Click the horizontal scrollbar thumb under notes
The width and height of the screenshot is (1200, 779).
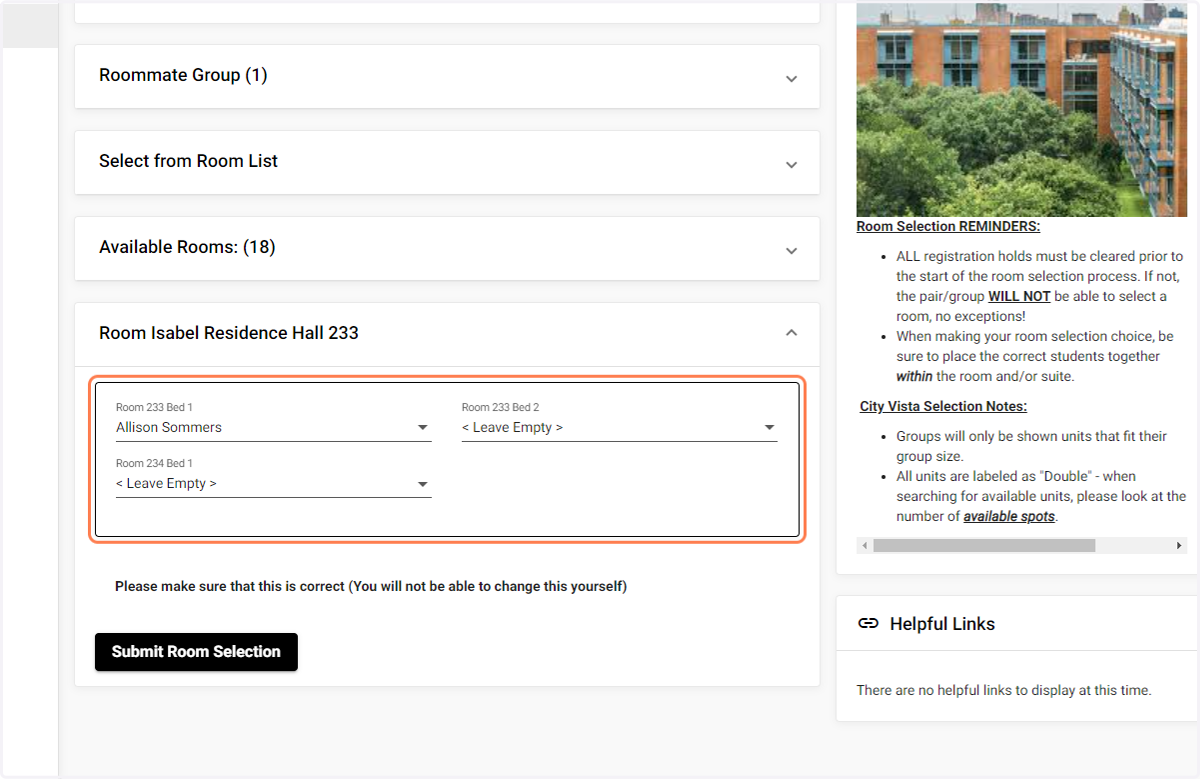point(984,546)
